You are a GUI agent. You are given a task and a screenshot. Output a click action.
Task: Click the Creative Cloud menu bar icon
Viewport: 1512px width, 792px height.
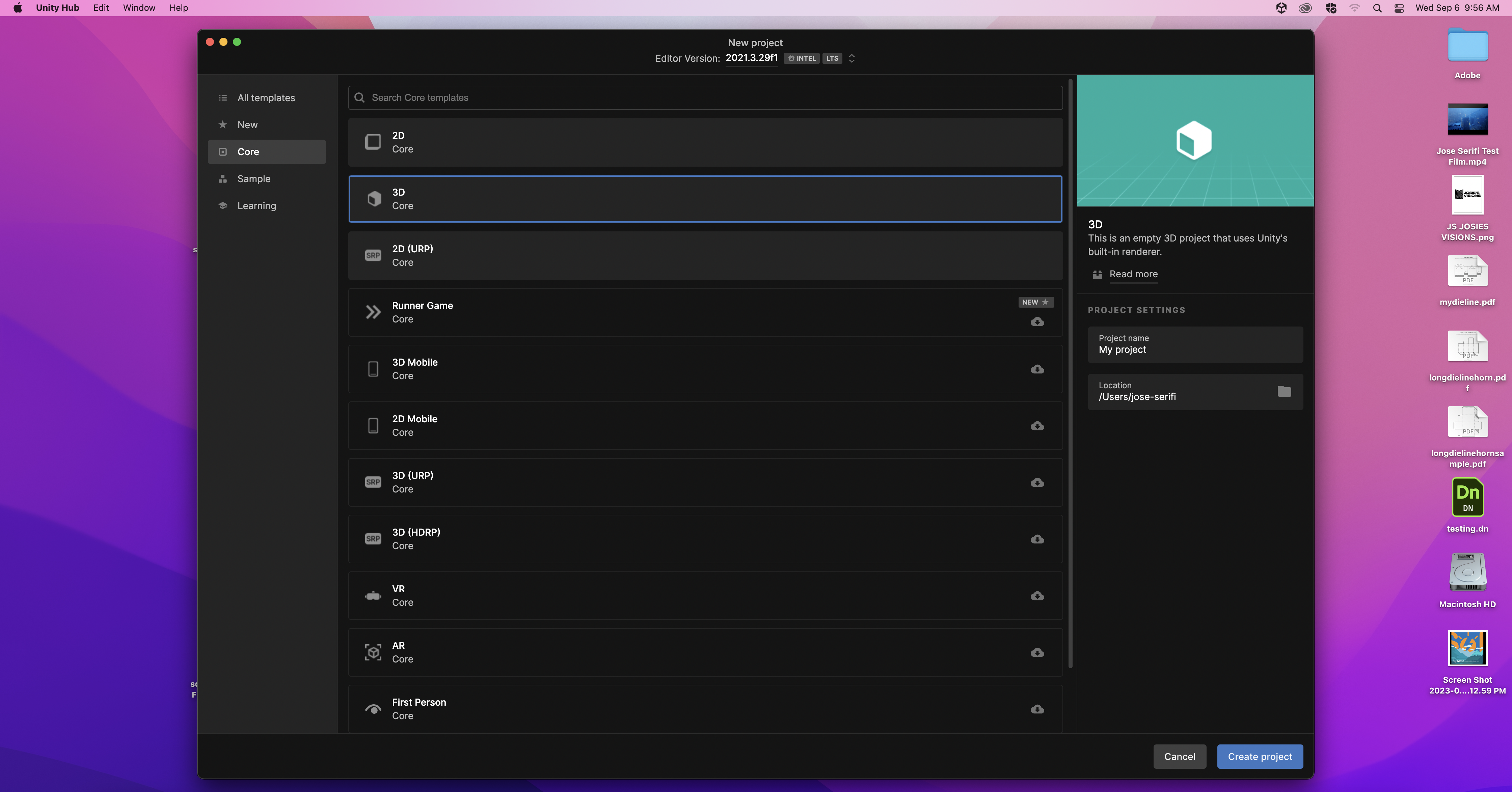click(1305, 8)
